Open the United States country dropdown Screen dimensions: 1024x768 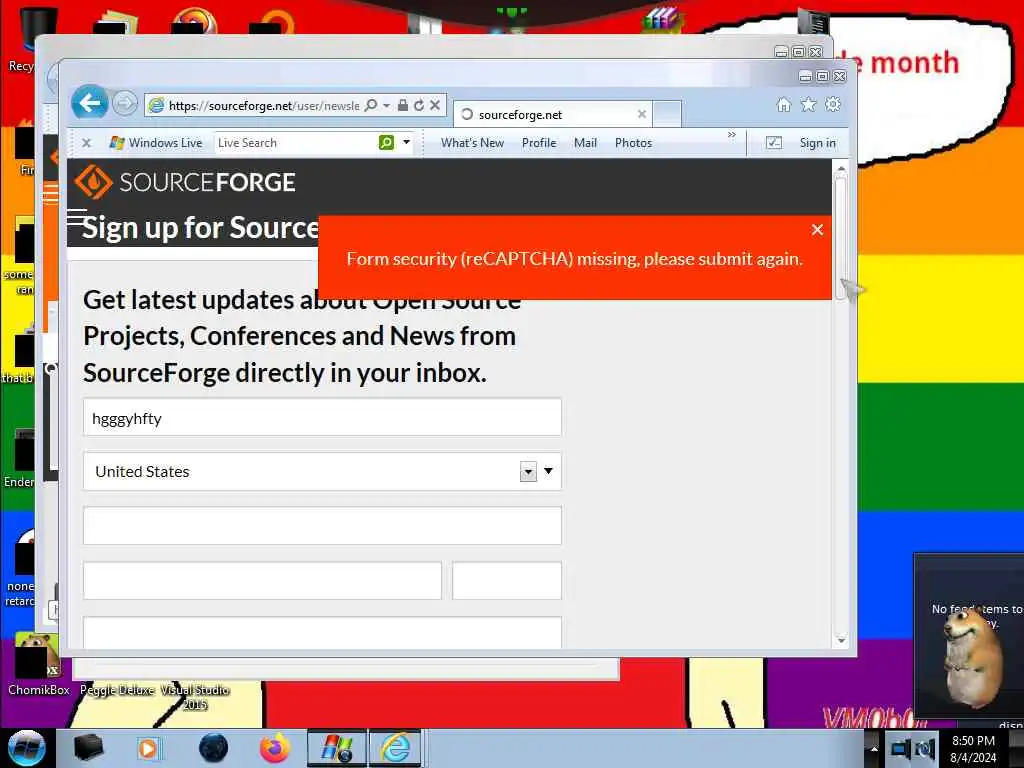point(322,472)
